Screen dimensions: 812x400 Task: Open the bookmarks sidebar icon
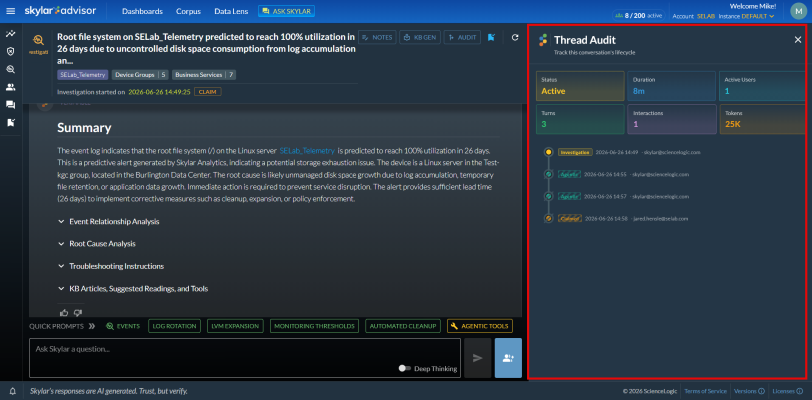pos(10,123)
